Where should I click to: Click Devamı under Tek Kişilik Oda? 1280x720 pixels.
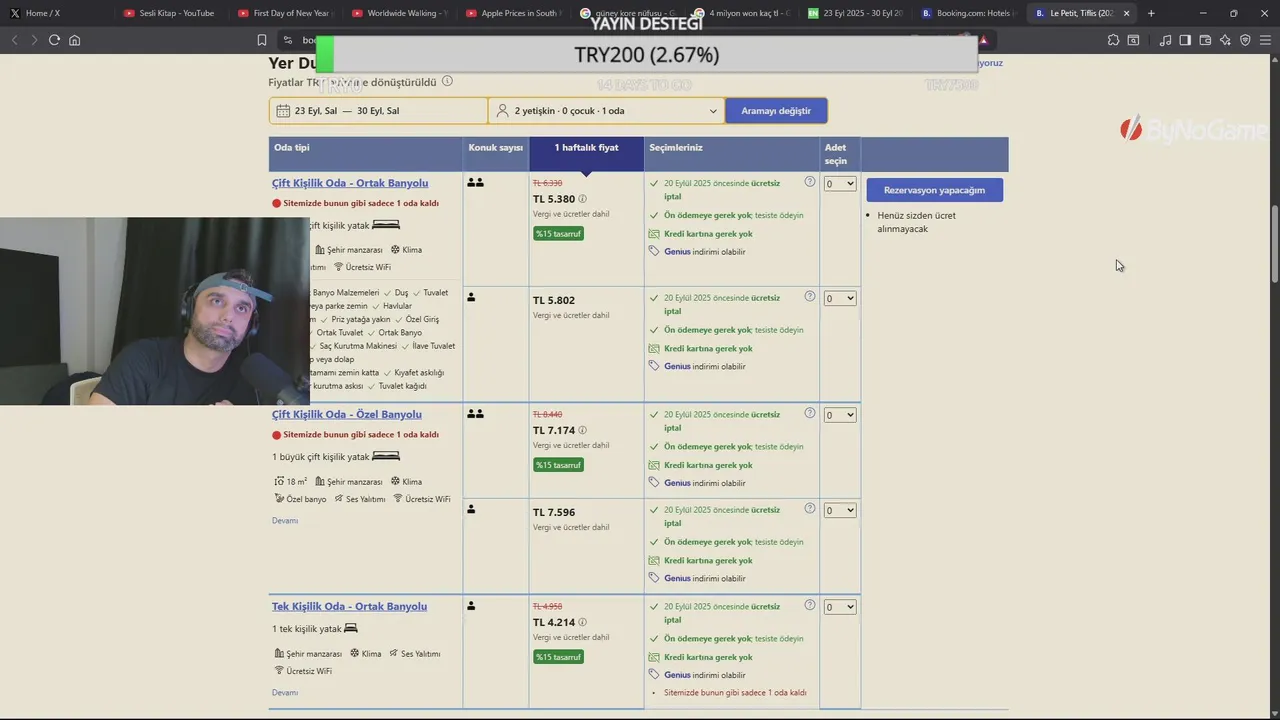pos(285,693)
